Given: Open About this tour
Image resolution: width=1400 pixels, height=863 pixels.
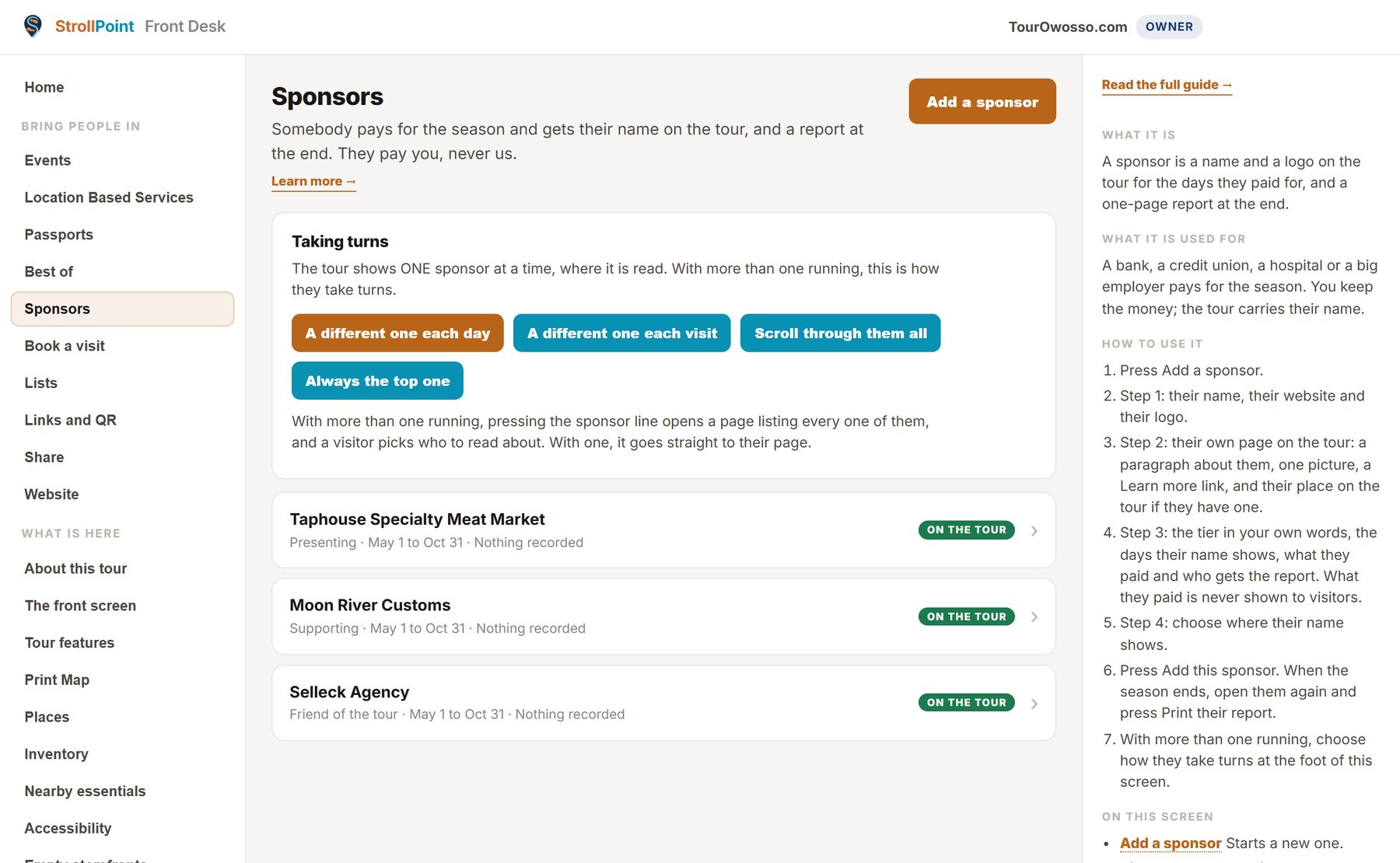Looking at the screenshot, I should 75,568.
